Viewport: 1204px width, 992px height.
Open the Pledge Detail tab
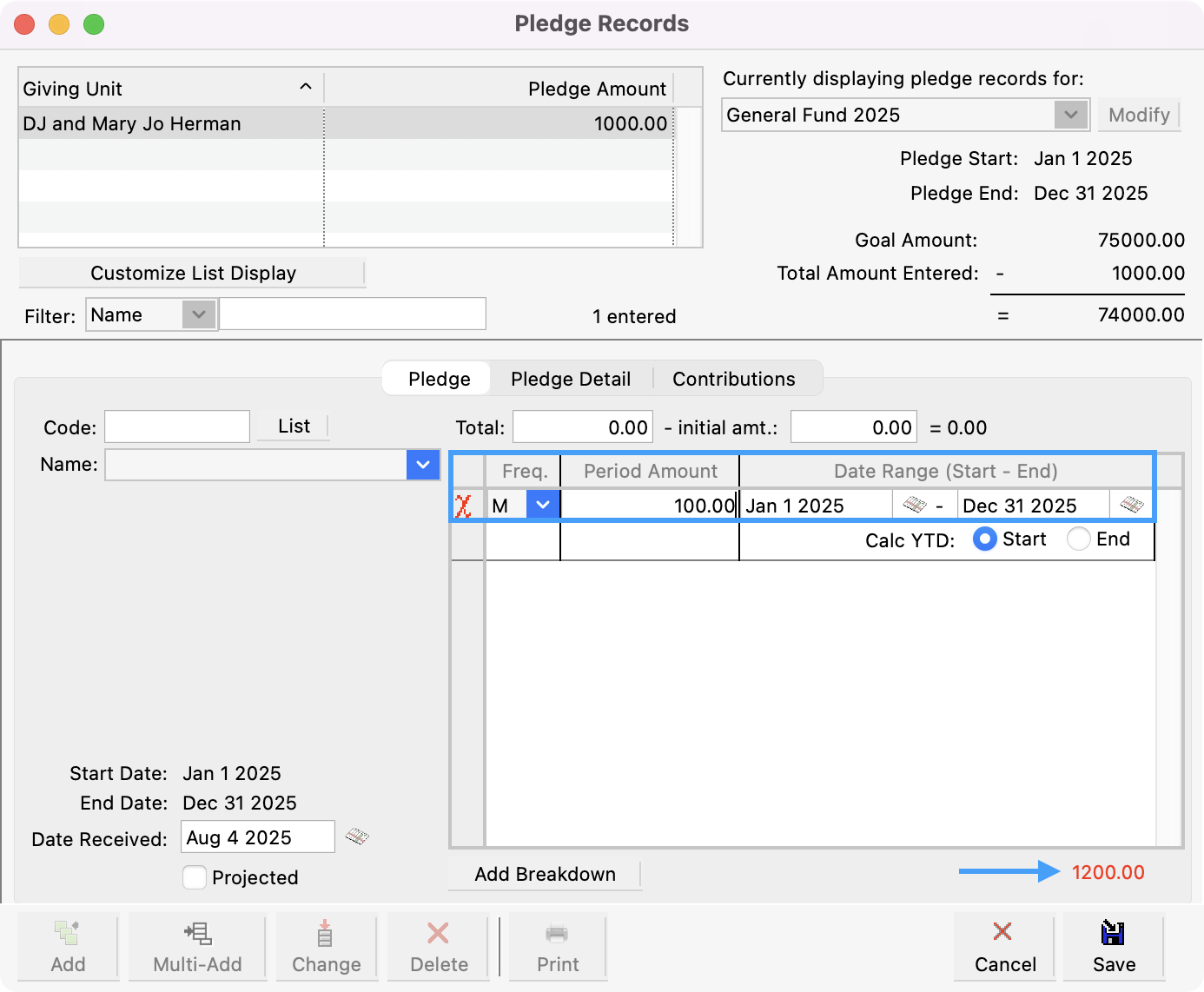tap(571, 378)
